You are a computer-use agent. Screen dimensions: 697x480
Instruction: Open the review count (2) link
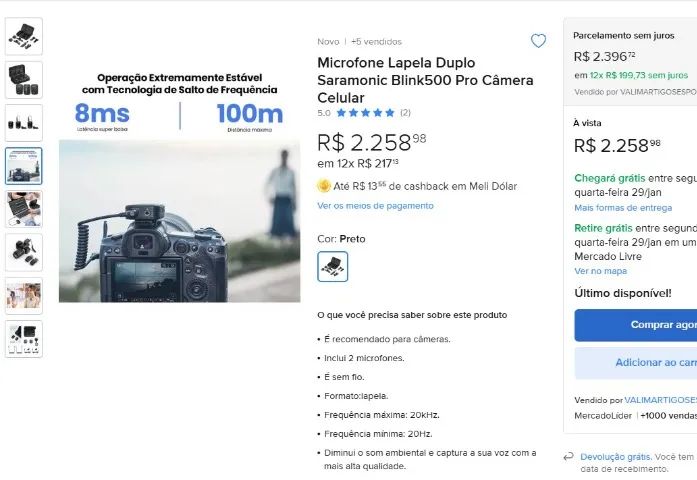[405, 112]
